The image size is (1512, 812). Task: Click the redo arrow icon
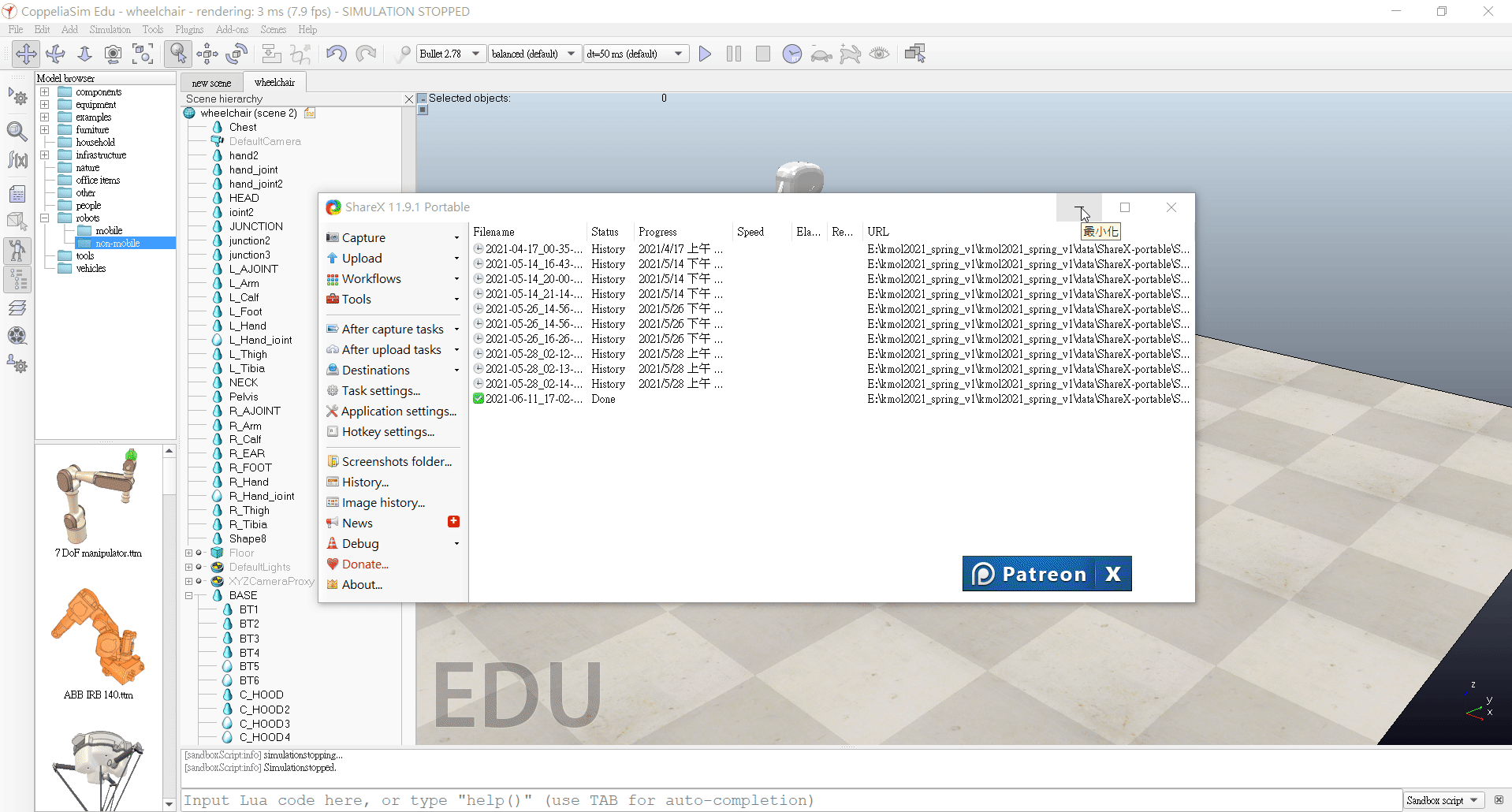[x=366, y=54]
